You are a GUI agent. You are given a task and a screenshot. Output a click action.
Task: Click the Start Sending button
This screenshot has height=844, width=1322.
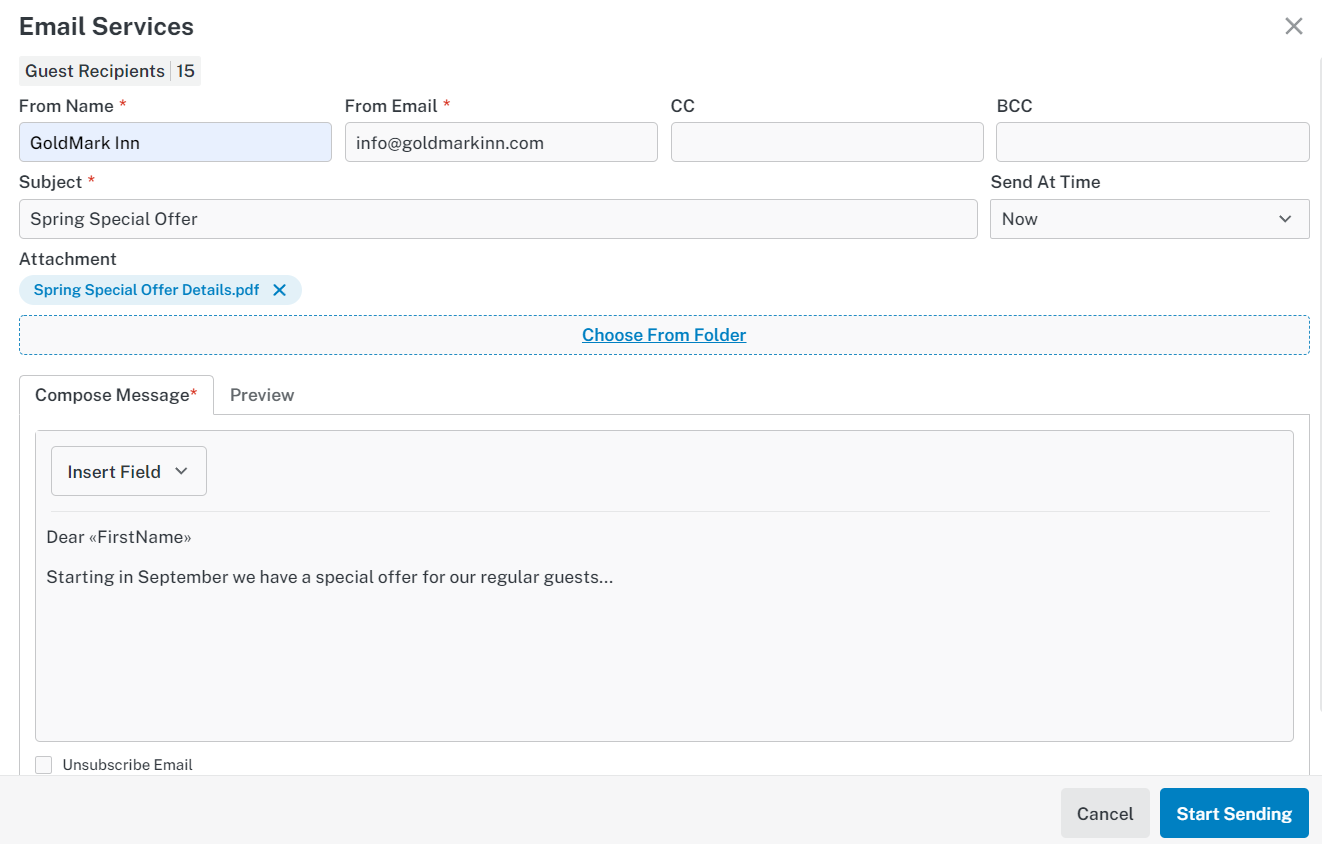[1234, 813]
